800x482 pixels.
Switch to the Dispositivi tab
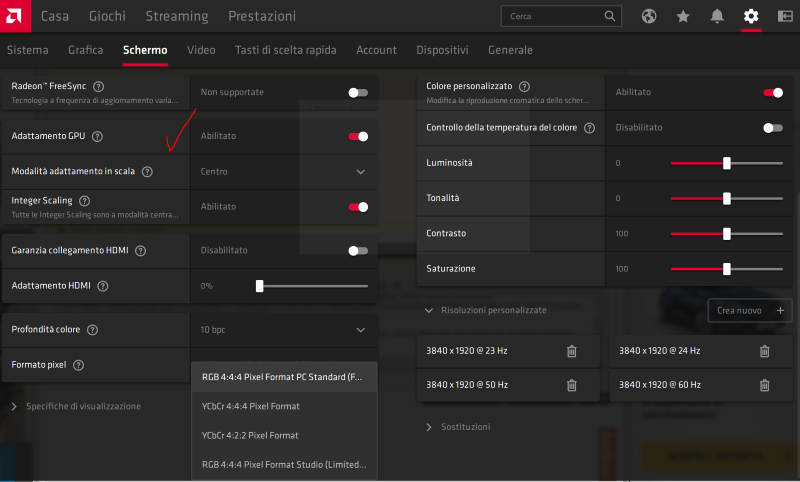(442, 50)
